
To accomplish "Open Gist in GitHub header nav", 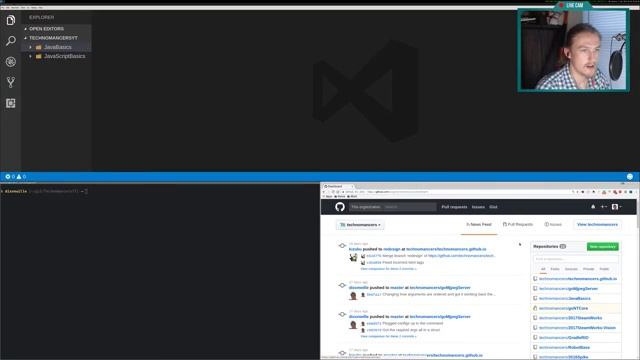I will 493,207.
